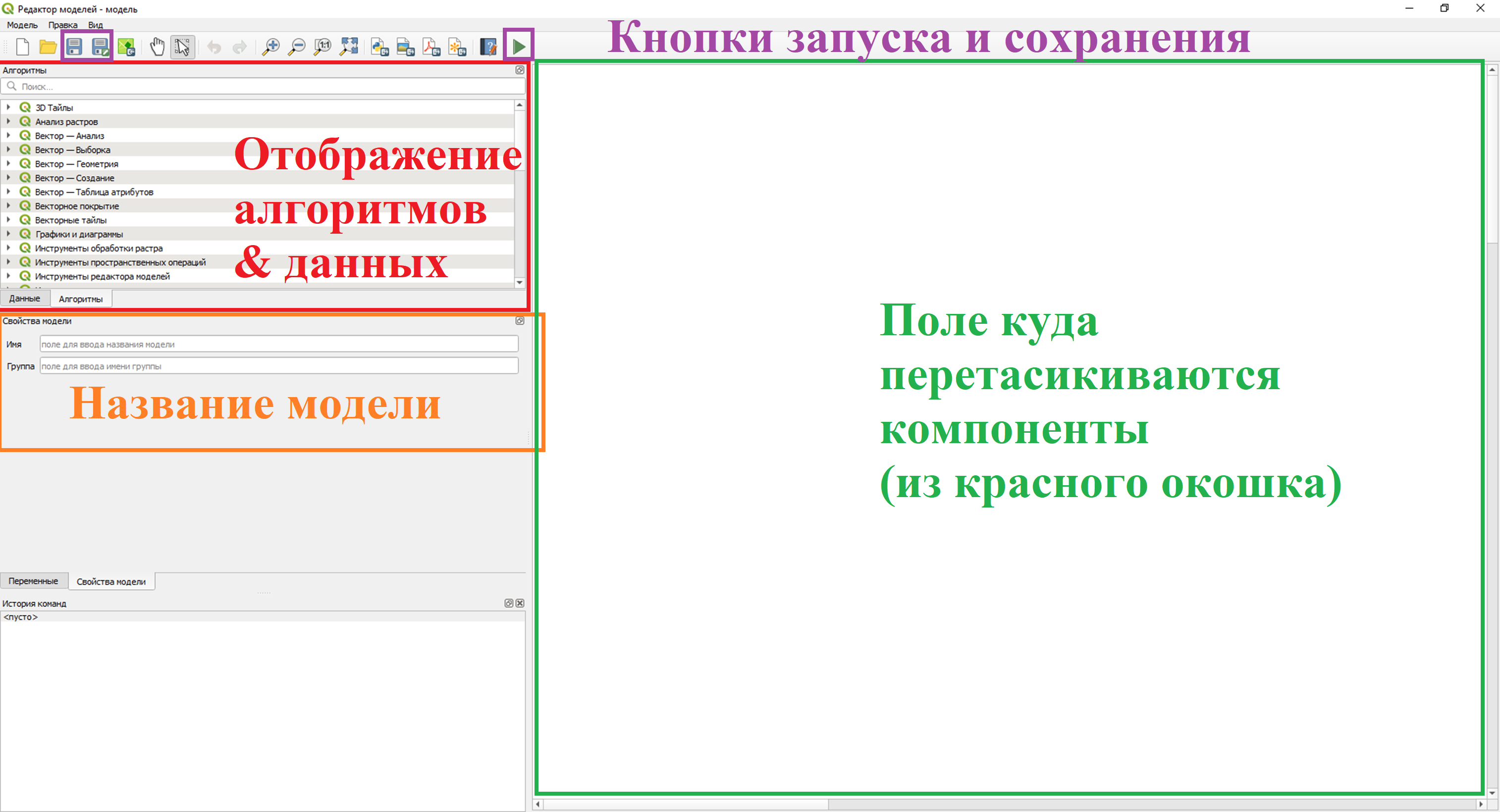This screenshot has height=812, width=1500.
Task: Float the История команд panel
Action: coord(508,603)
